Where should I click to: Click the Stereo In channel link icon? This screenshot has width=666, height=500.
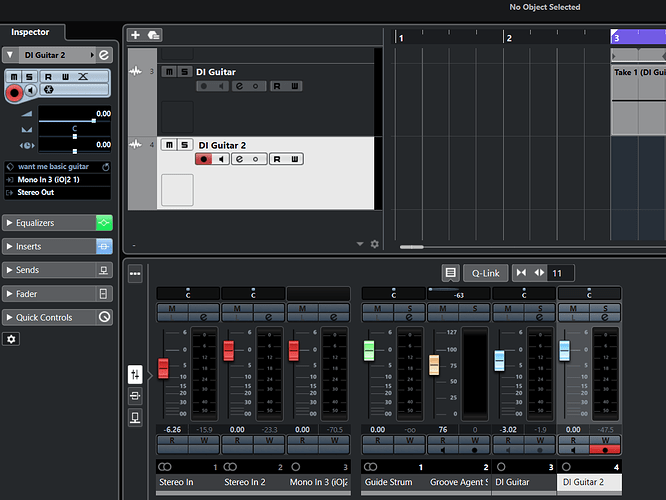tap(165, 467)
